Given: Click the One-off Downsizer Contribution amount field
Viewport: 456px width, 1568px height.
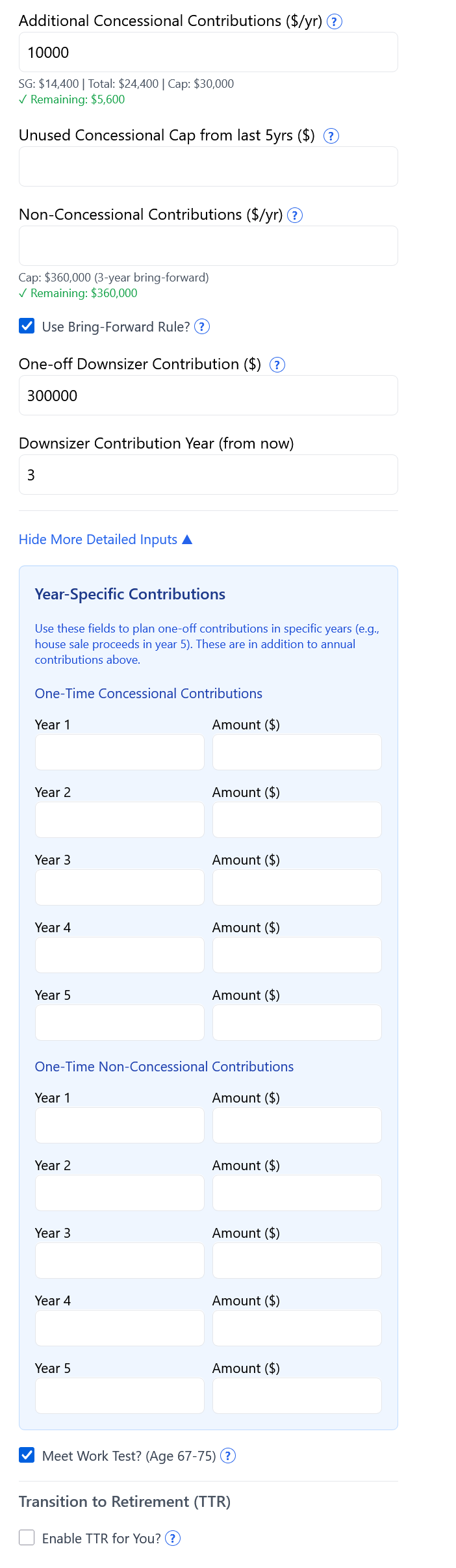Looking at the screenshot, I should point(208,395).
